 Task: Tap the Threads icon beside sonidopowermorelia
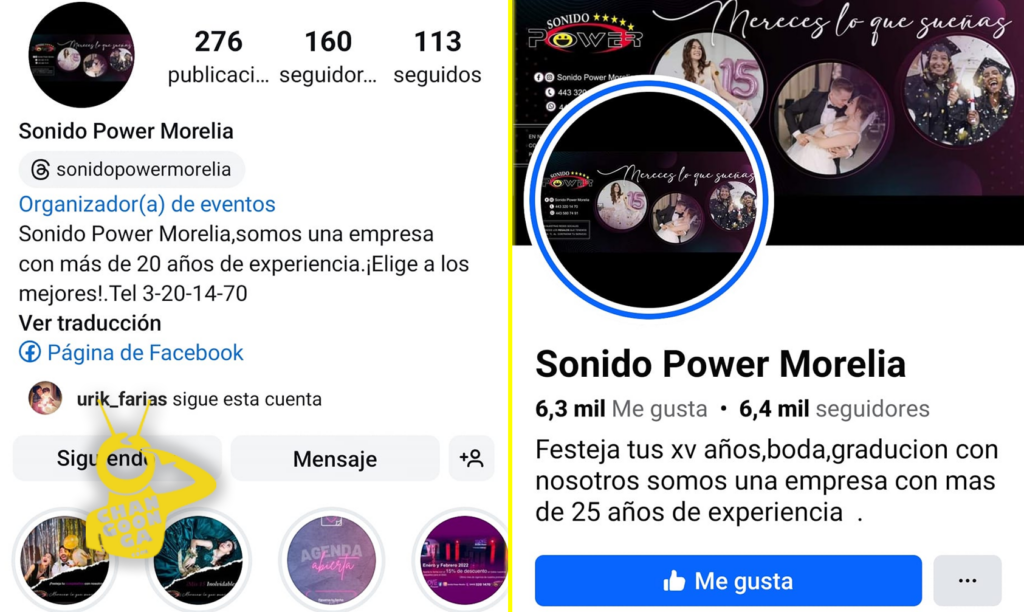[x=40, y=170]
